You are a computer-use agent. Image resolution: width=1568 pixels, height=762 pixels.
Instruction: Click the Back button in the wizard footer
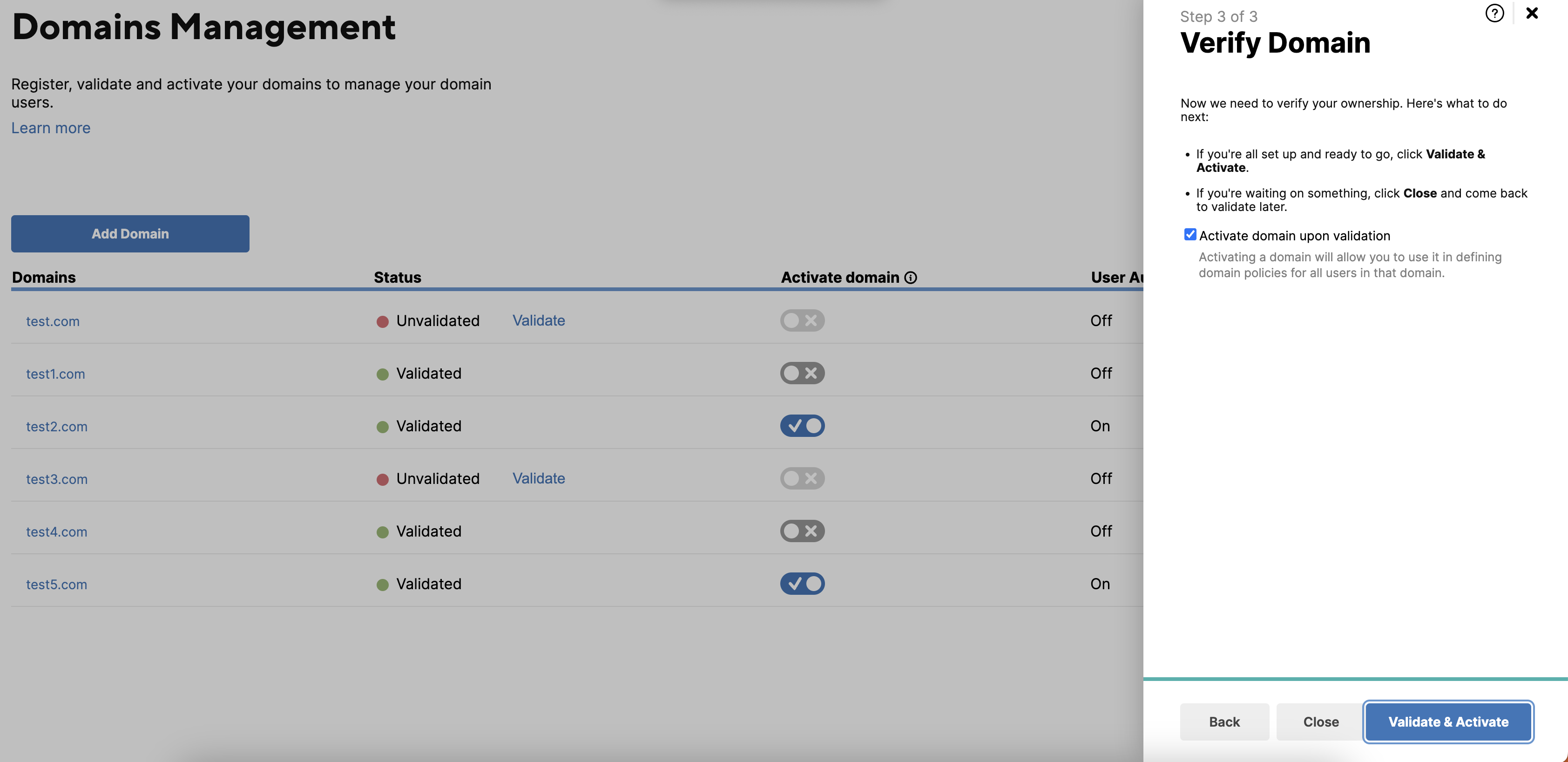click(1224, 720)
